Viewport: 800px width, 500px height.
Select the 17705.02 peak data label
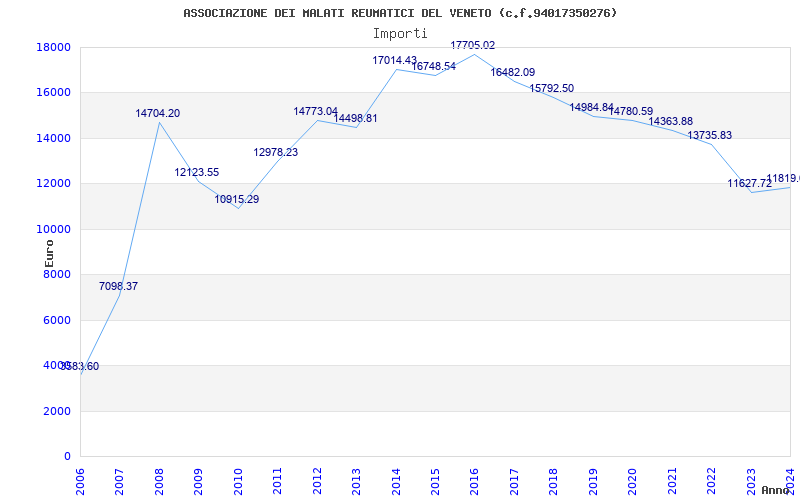click(x=472, y=46)
